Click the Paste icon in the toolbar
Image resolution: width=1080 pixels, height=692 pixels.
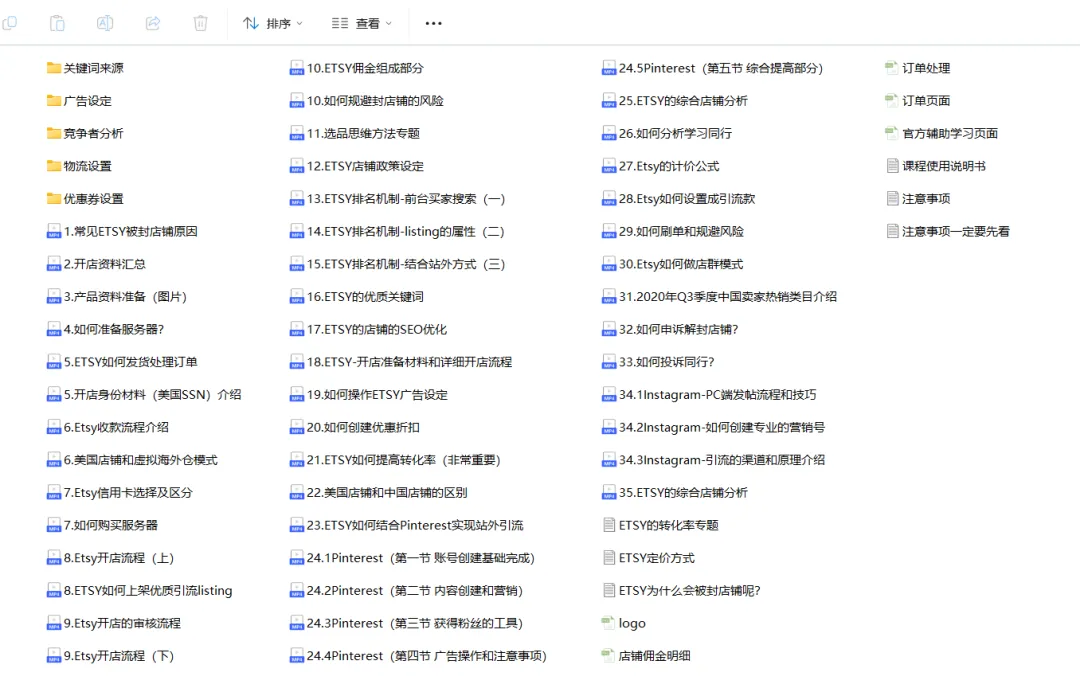coord(57,22)
